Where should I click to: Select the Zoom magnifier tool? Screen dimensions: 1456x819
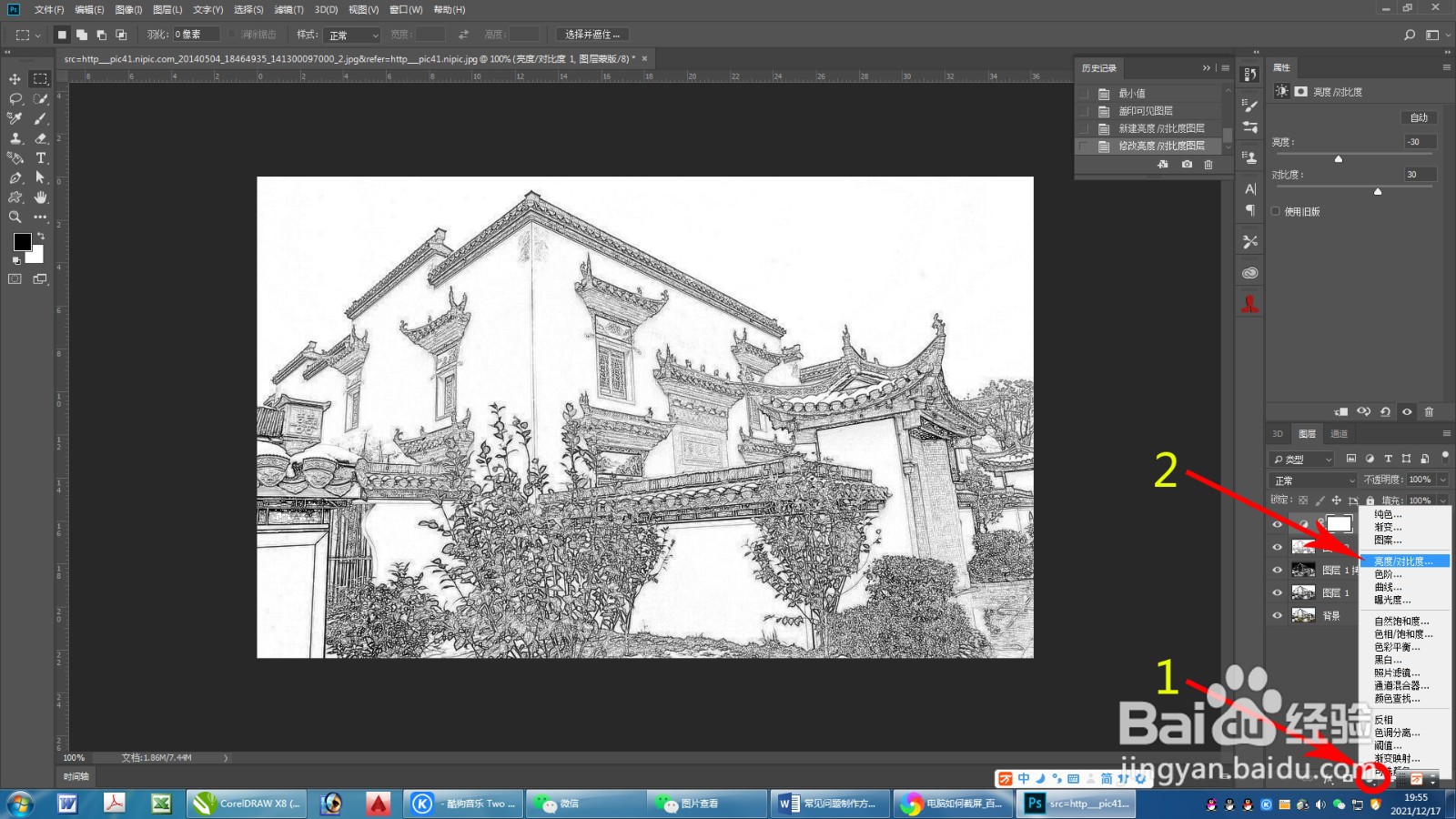15,217
